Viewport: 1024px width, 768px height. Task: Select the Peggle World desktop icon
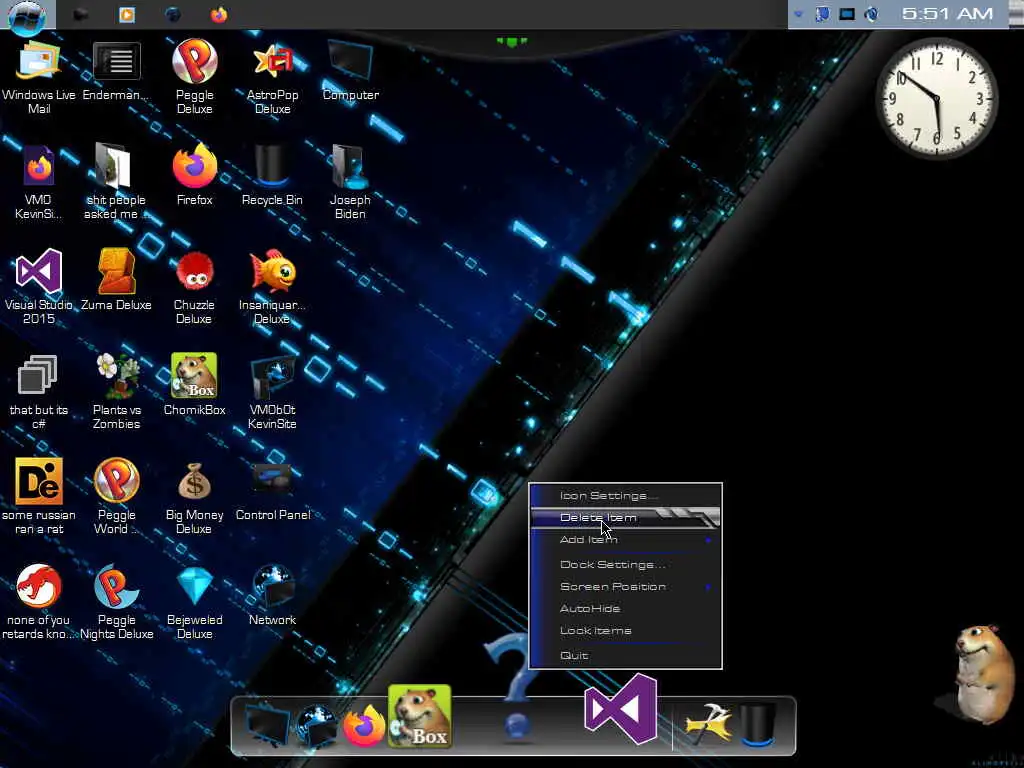click(x=116, y=497)
